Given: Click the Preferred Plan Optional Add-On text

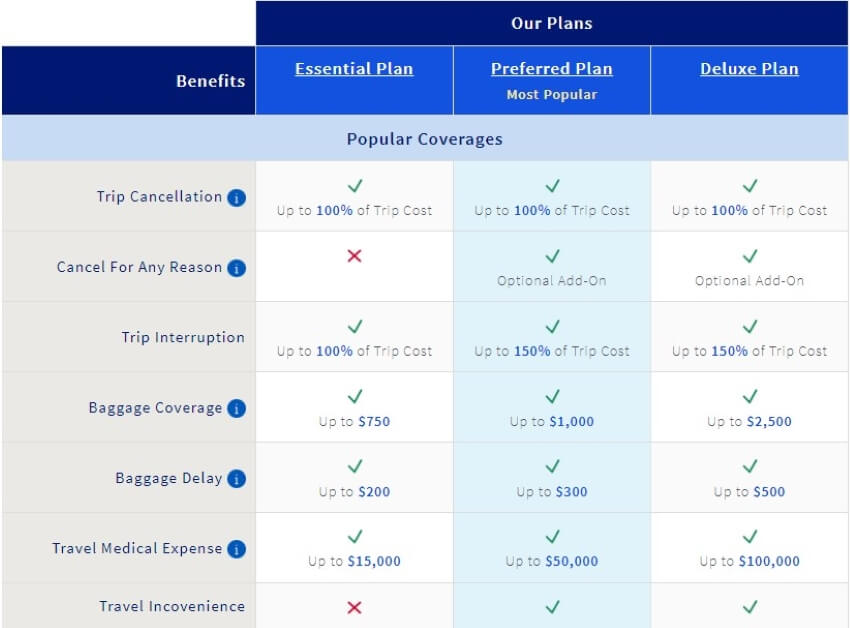Looking at the screenshot, I should pos(552,281).
